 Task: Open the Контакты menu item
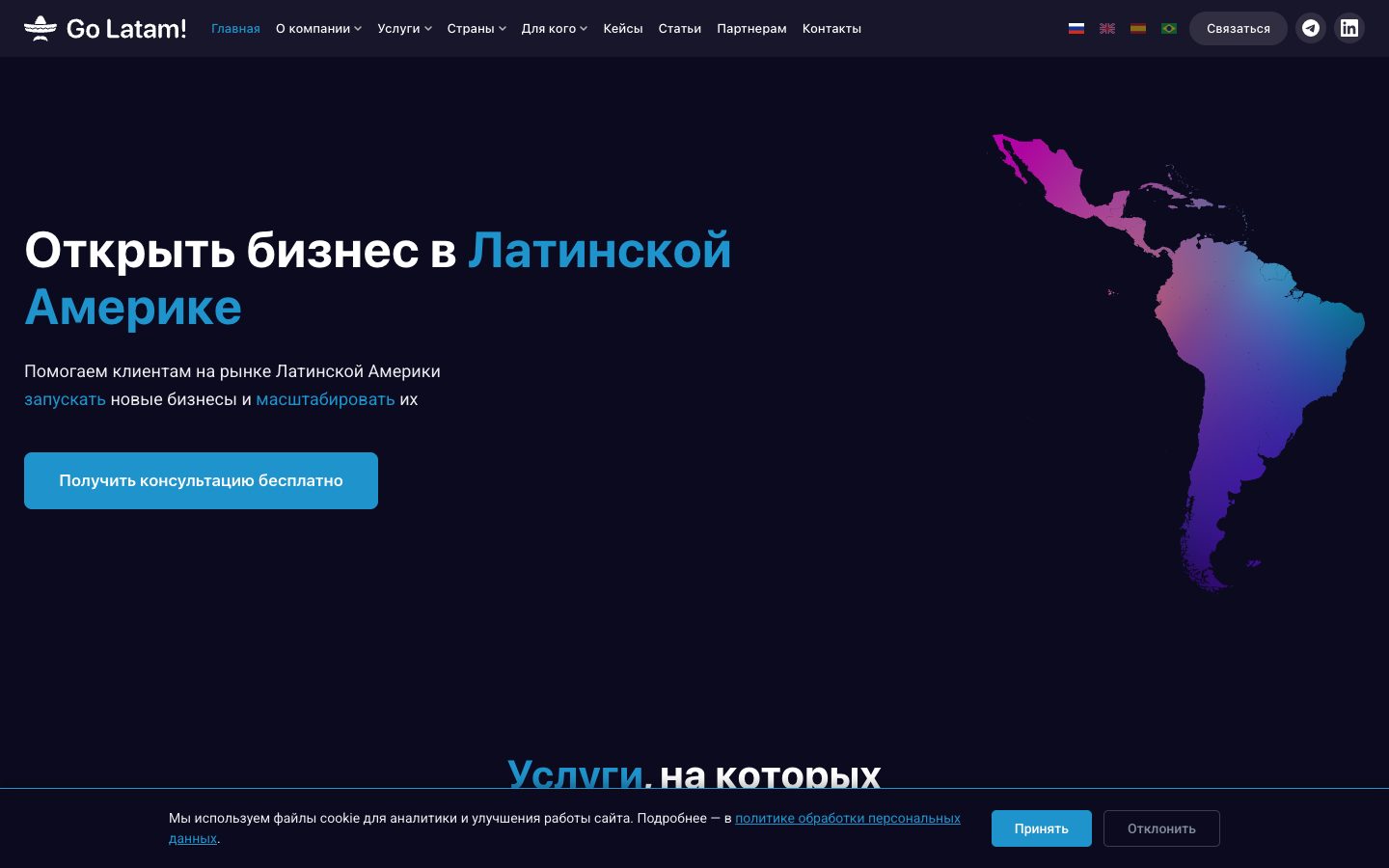[831, 29]
